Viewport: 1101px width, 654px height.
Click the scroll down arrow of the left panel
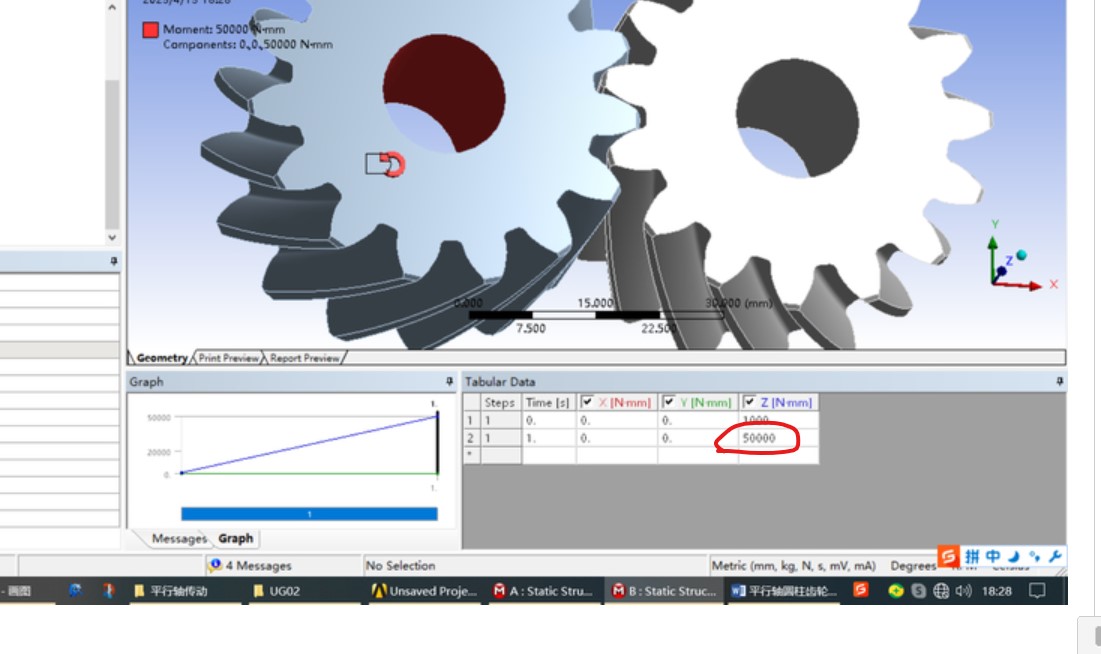point(112,237)
